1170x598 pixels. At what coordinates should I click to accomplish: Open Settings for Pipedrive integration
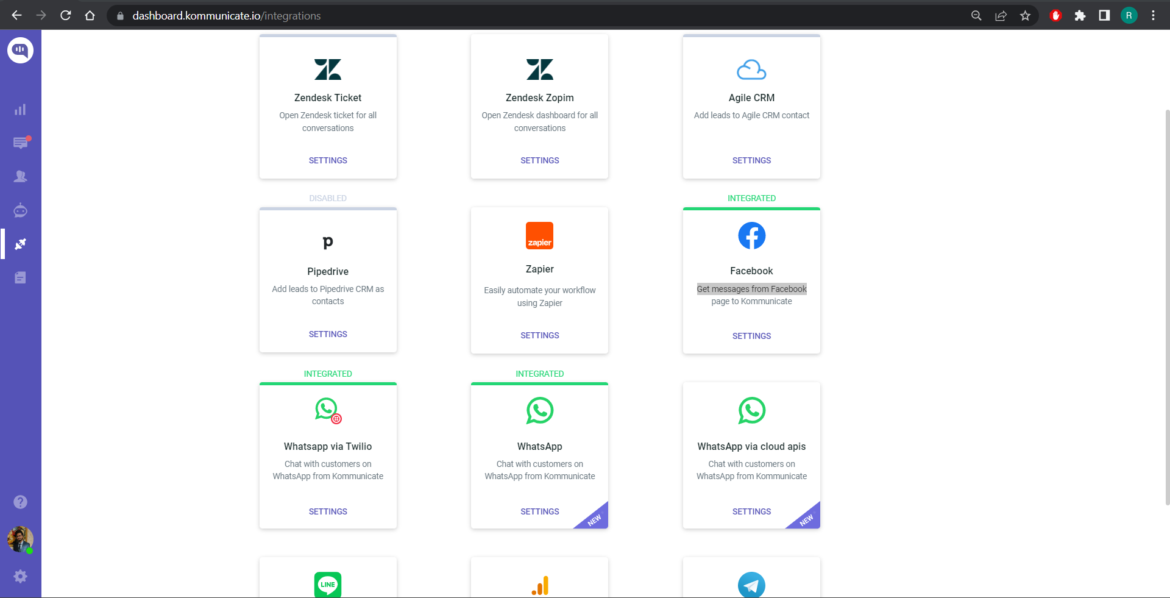[327, 333]
